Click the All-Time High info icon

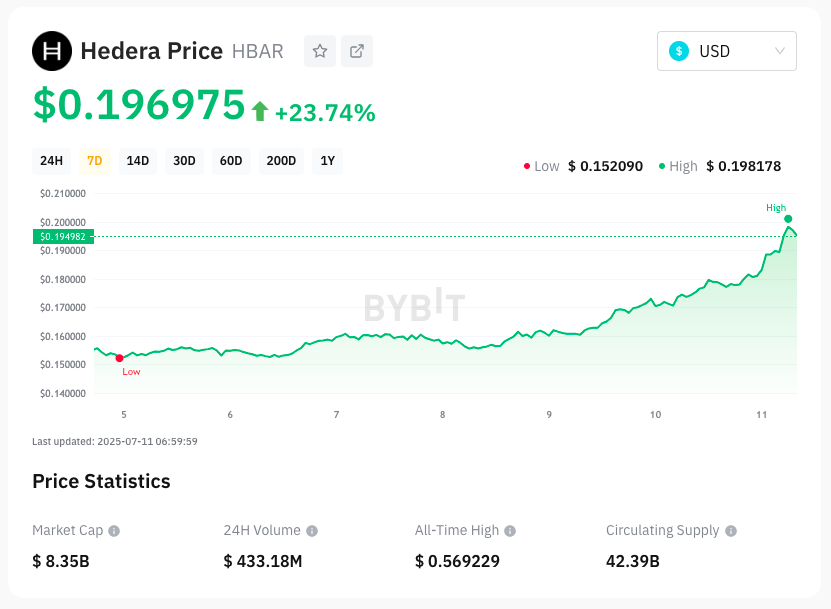[510, 531]
